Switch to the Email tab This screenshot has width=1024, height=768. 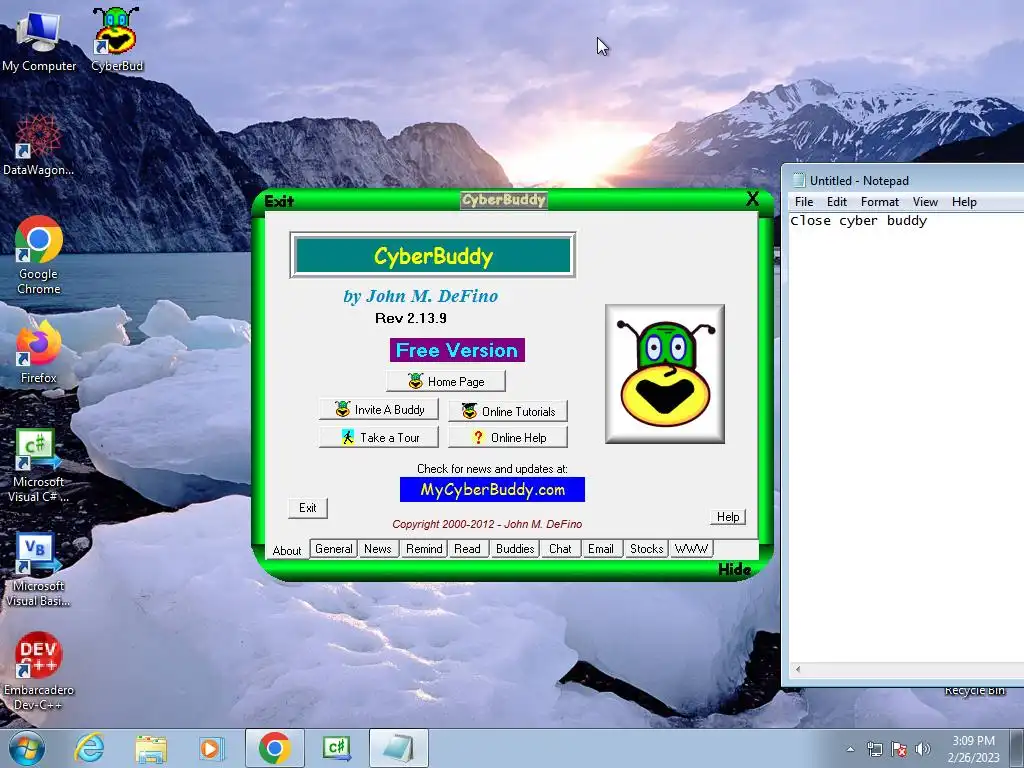click(x=601, y=549)
